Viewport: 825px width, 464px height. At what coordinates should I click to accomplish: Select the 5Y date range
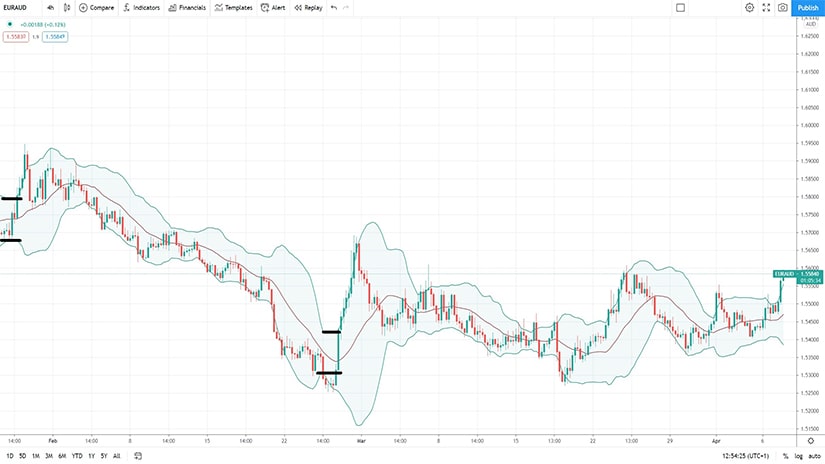click(104, 456)
